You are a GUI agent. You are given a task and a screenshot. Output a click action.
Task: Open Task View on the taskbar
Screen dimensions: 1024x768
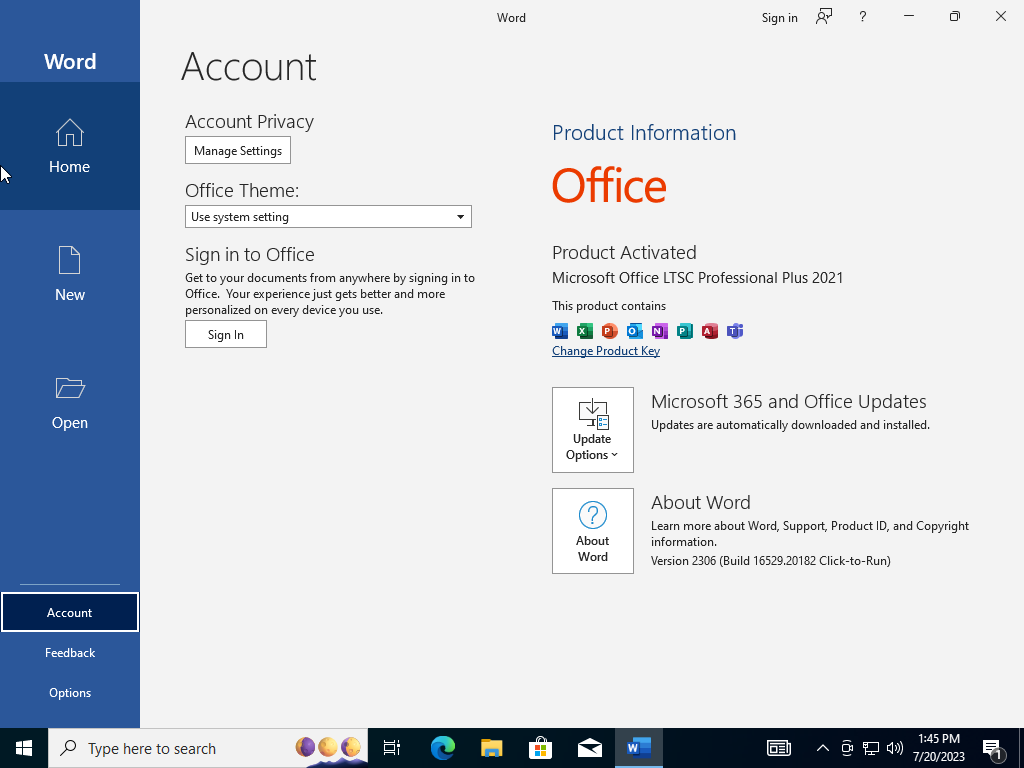point(392,748)
